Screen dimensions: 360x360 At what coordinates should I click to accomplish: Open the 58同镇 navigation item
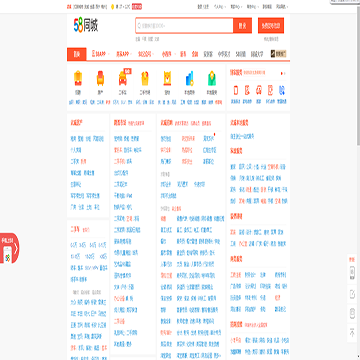coord(240,54)
